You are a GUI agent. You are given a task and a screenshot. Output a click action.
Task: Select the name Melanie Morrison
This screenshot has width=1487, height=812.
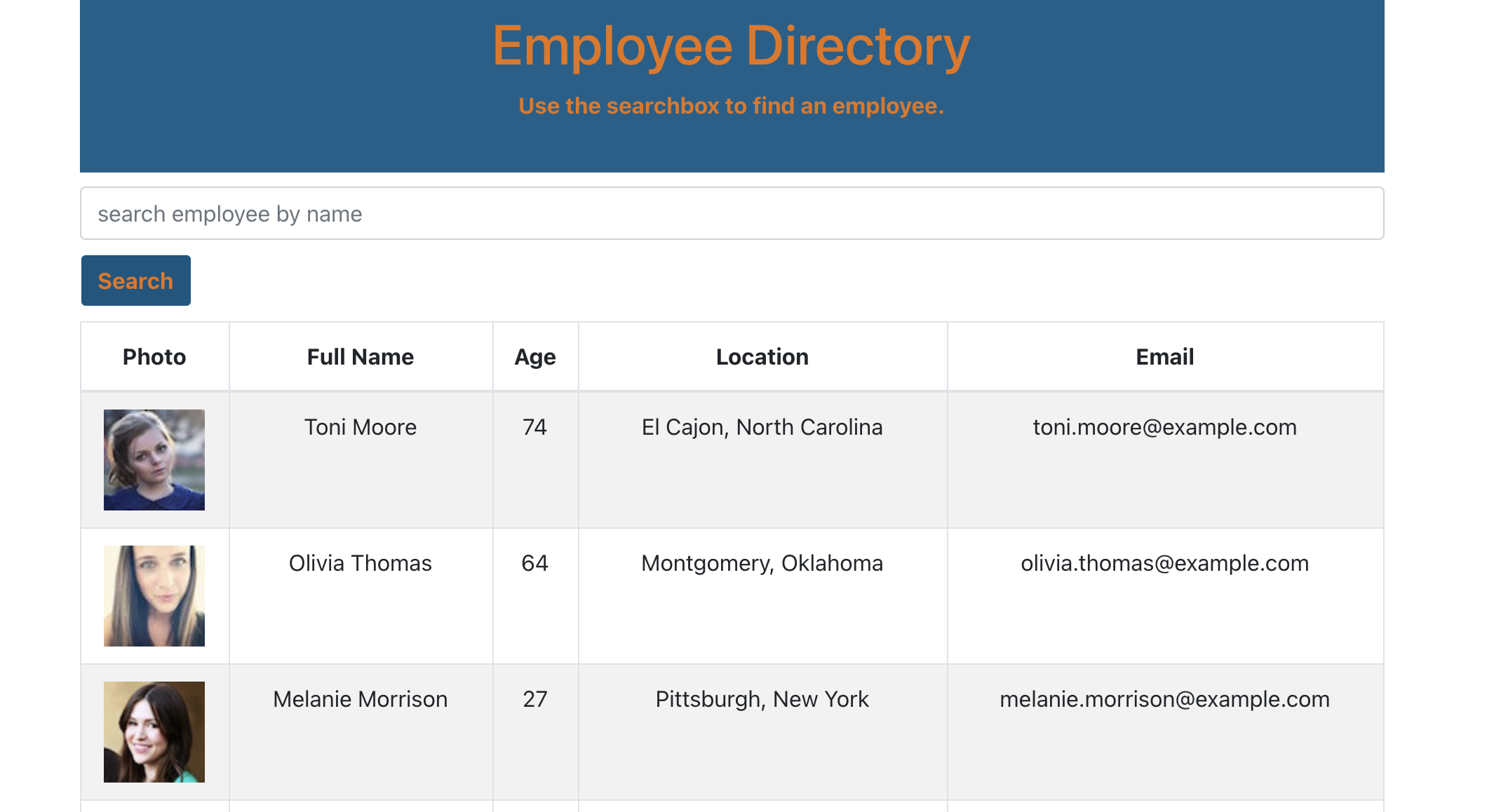click(x=360, y=698)
